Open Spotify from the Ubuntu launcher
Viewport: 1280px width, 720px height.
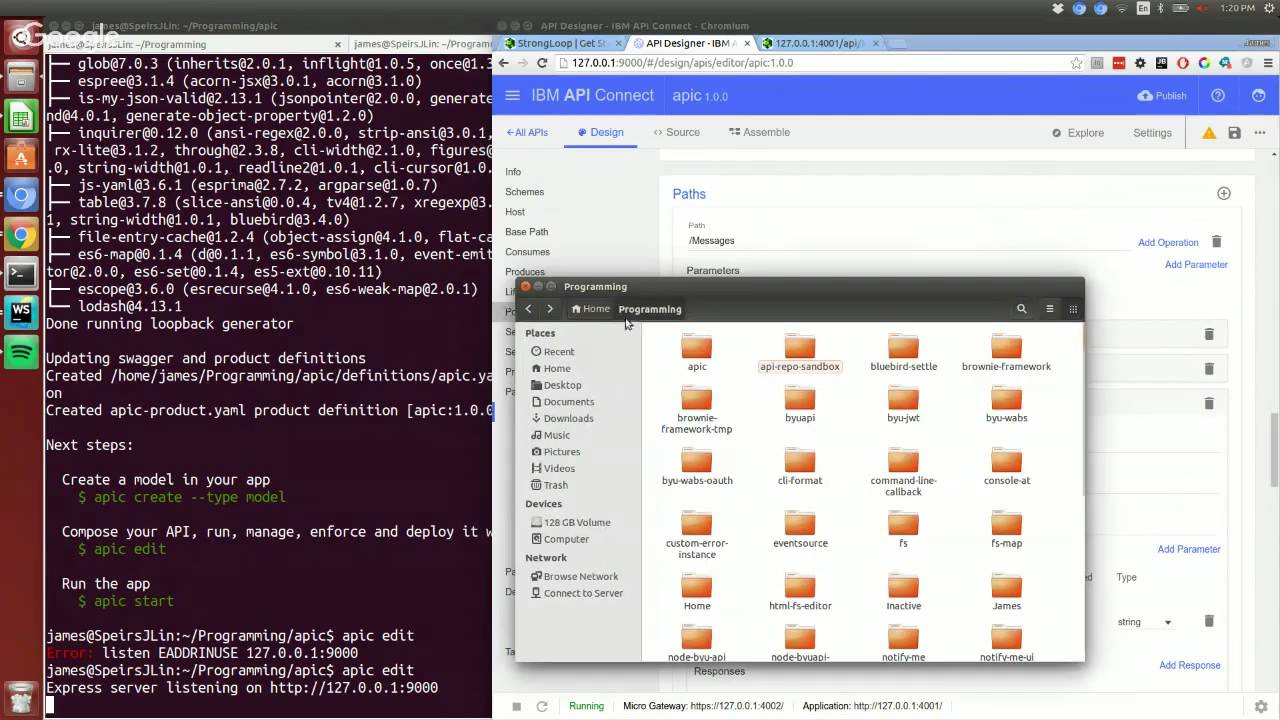click(x=21, y=351)
